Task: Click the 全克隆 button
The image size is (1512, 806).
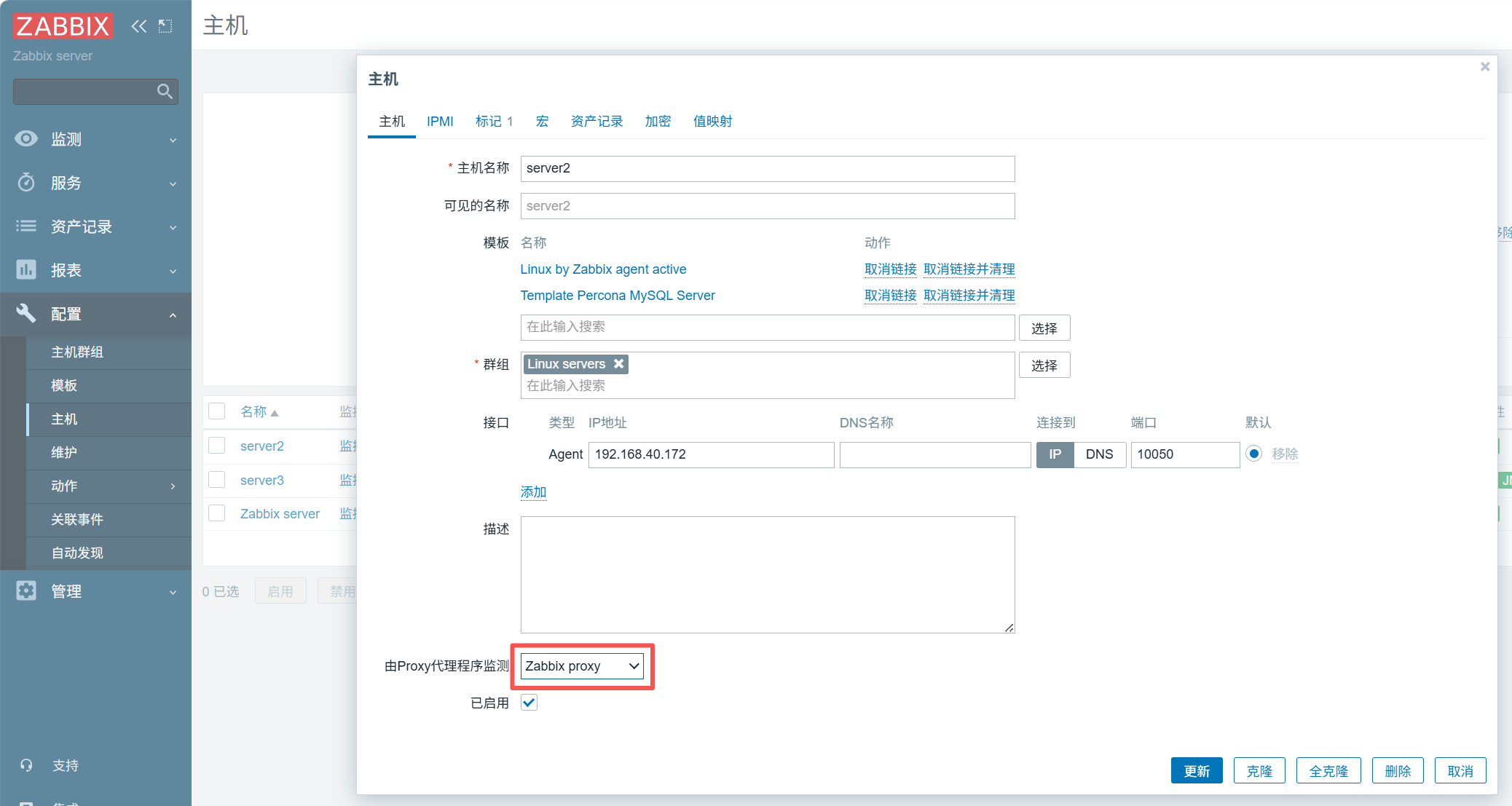Action: [1328, 770]
